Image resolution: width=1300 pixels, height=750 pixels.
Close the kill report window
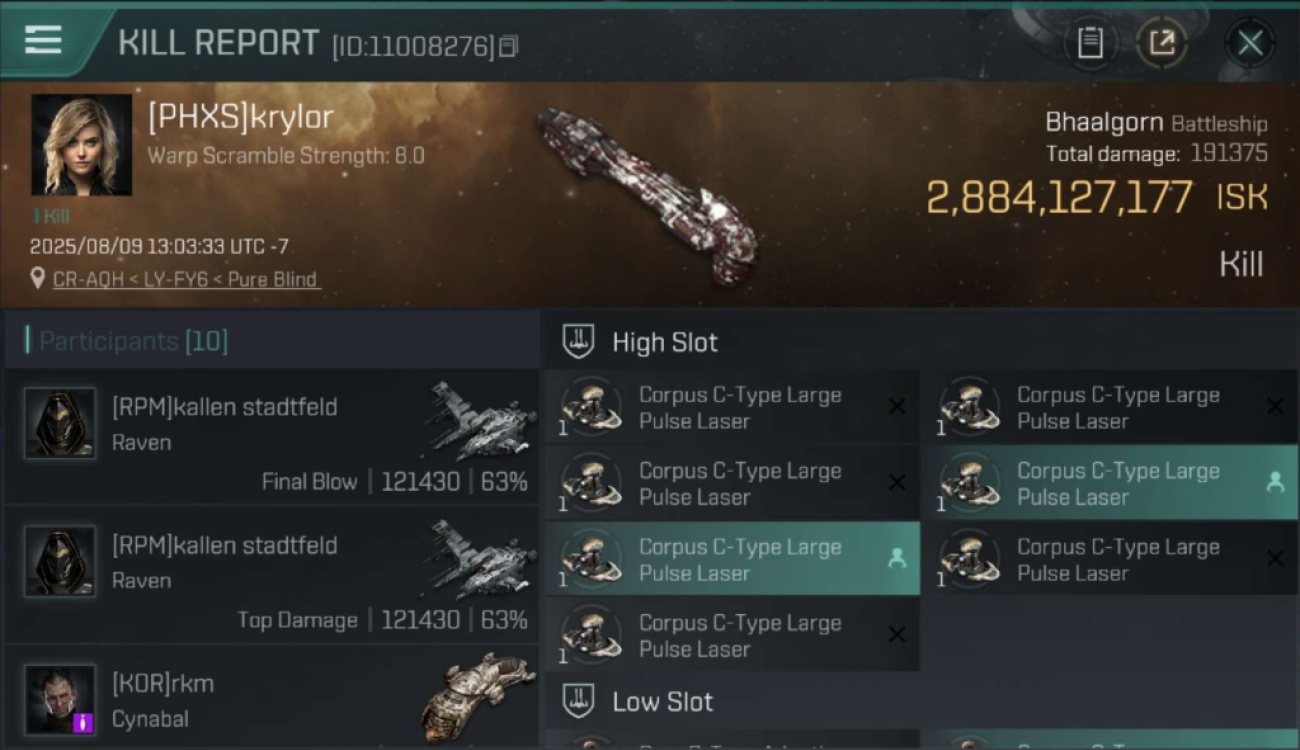(1250, 43)
